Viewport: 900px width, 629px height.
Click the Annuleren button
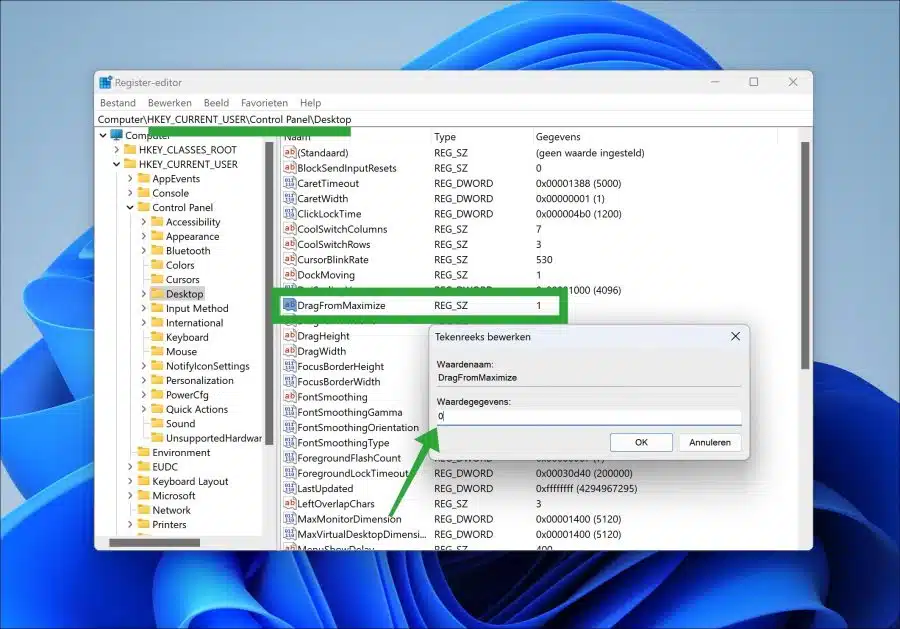(x=710, y=442)
